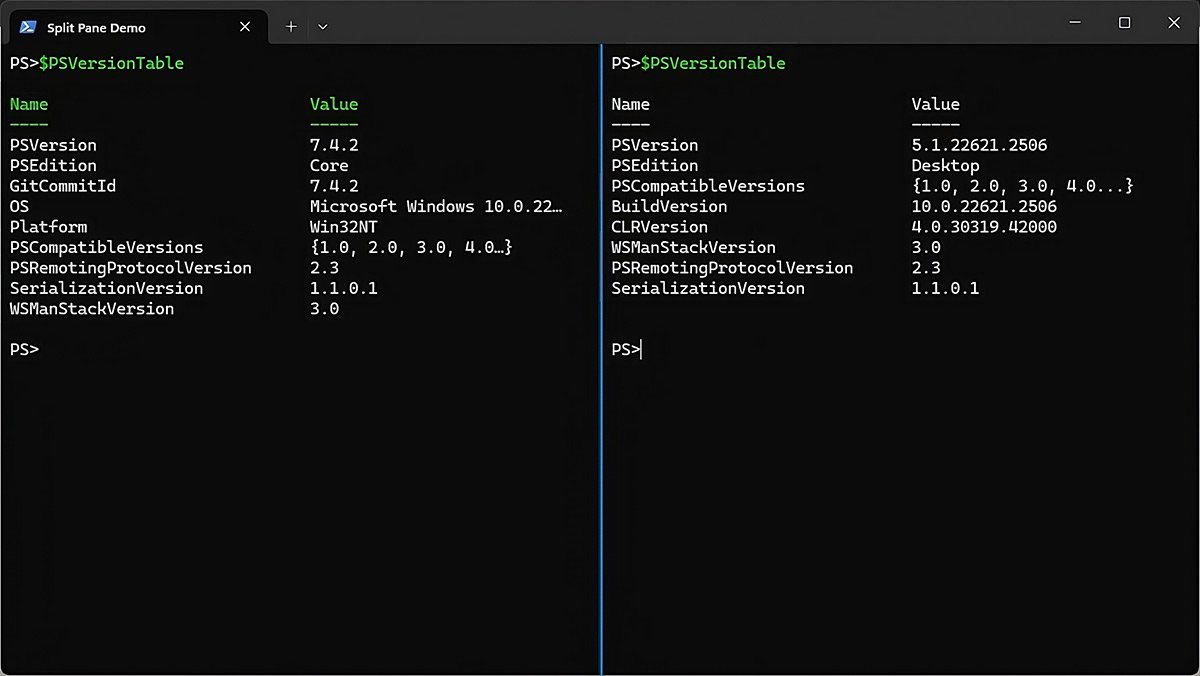Click the 5.1.22621.2506 PSVersion value
The image size is (1200, 676).
coord(979,145)
